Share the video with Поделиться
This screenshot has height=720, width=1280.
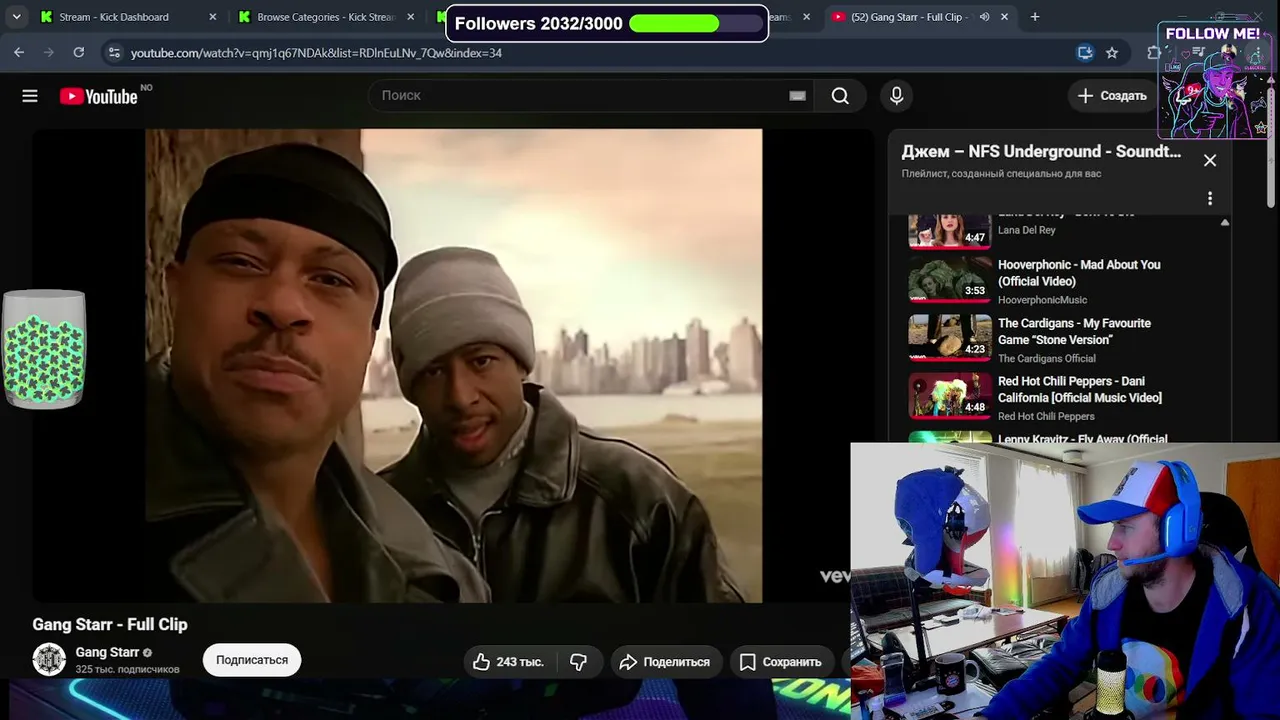[665, 662]
